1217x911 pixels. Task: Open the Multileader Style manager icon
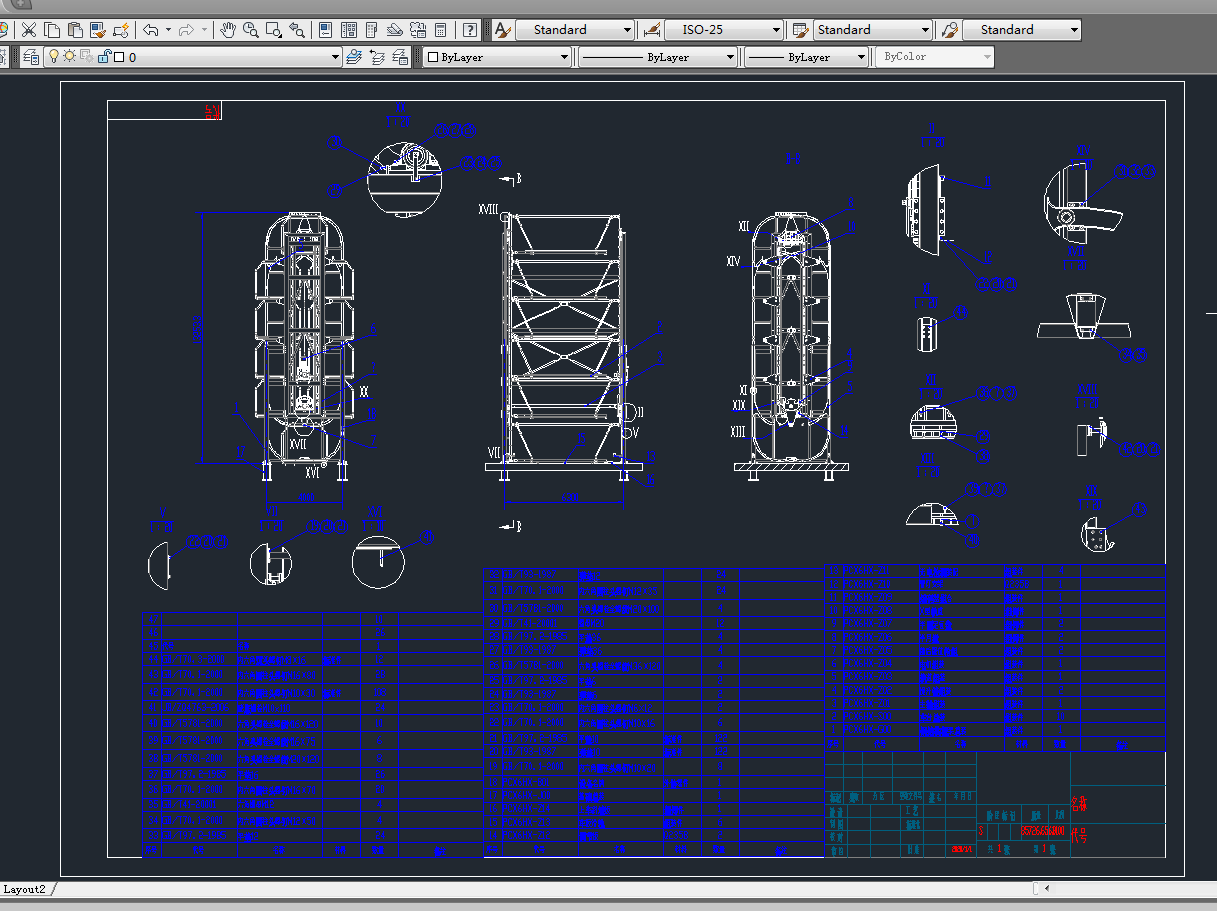click(949, 30)
